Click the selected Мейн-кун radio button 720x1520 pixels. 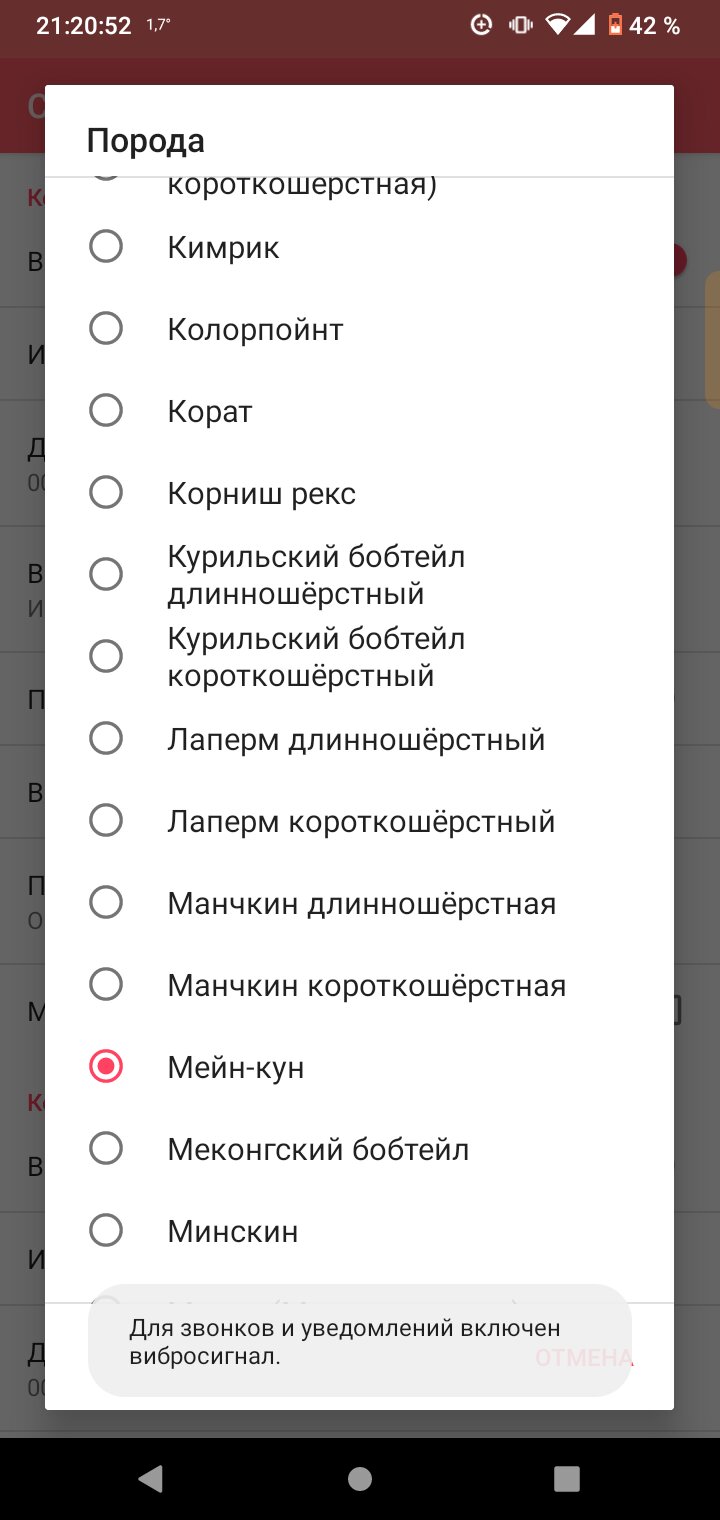106,1067
